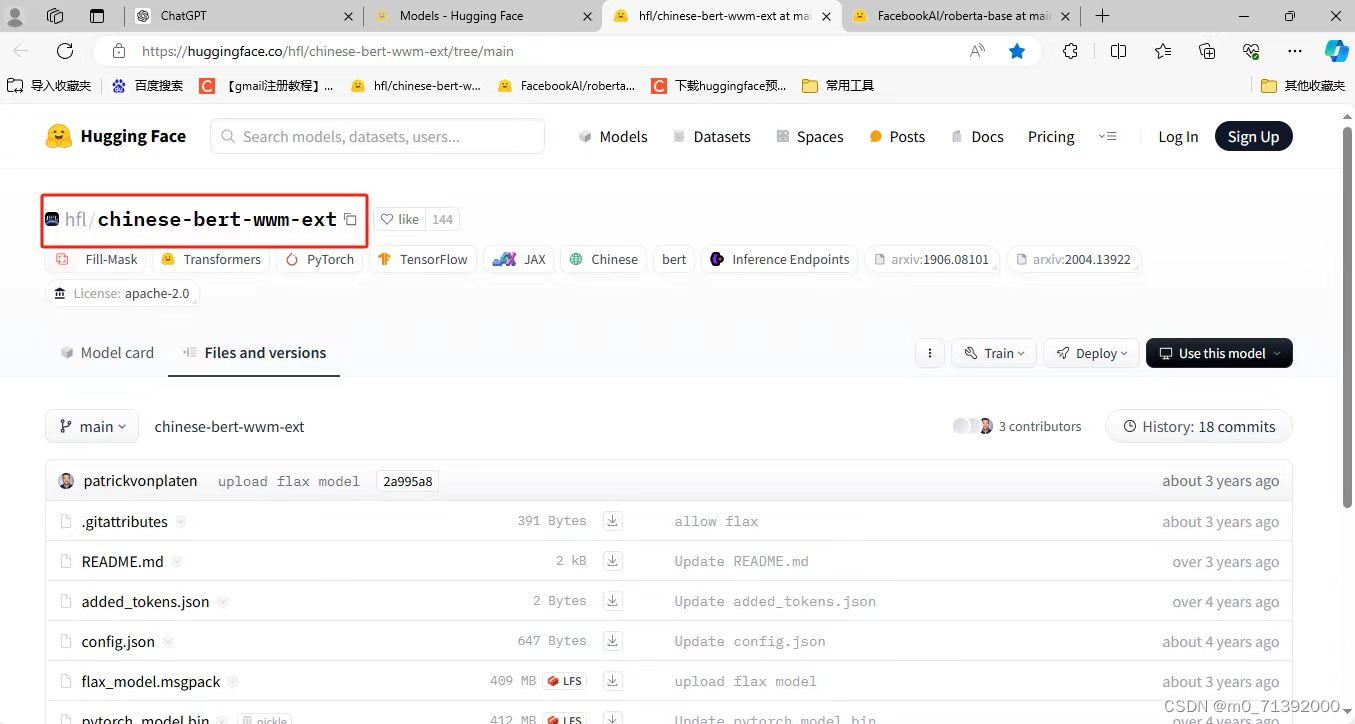Download the .gitattributes file
The height and width of the screenshot is (724, 1355).
click(612, 521)
